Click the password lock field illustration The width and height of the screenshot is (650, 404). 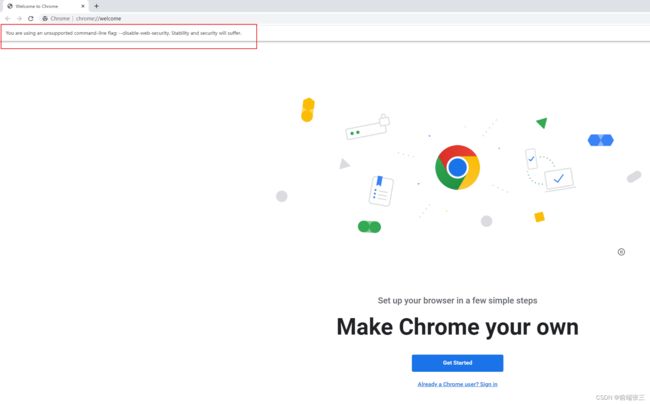click(x=367, y=127)
